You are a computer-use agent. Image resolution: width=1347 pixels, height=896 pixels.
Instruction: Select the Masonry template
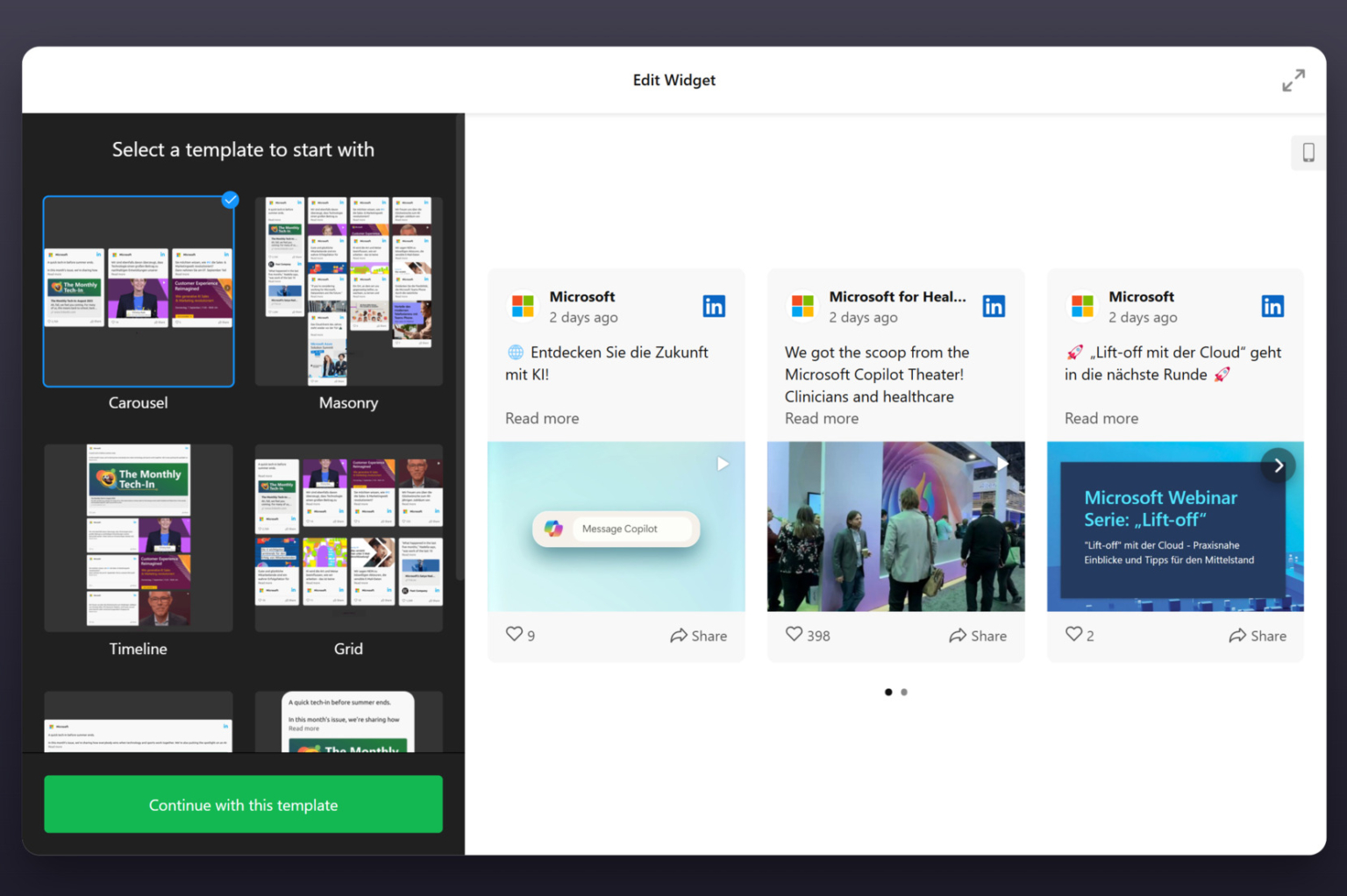(348, 290)
